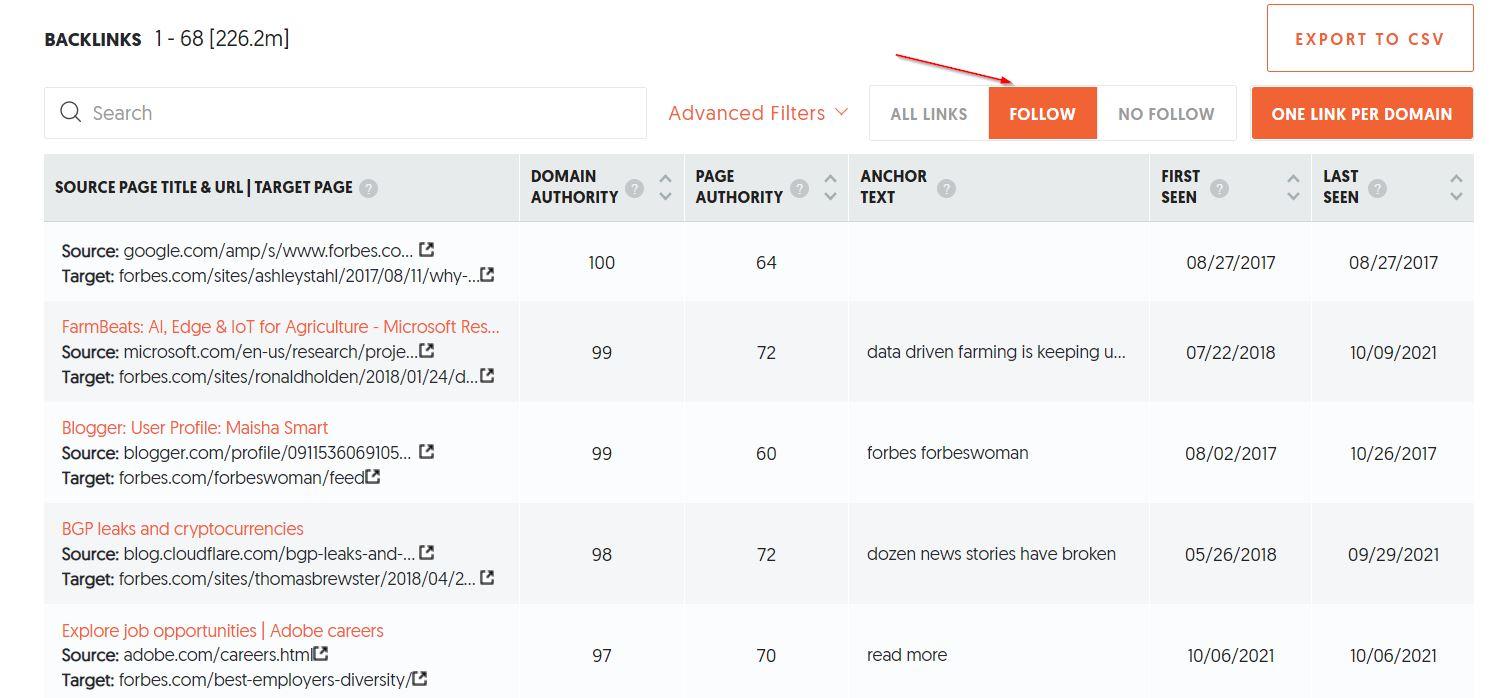Click the search magnifier icon
1491x698 pixels.
tap(70, 112)
